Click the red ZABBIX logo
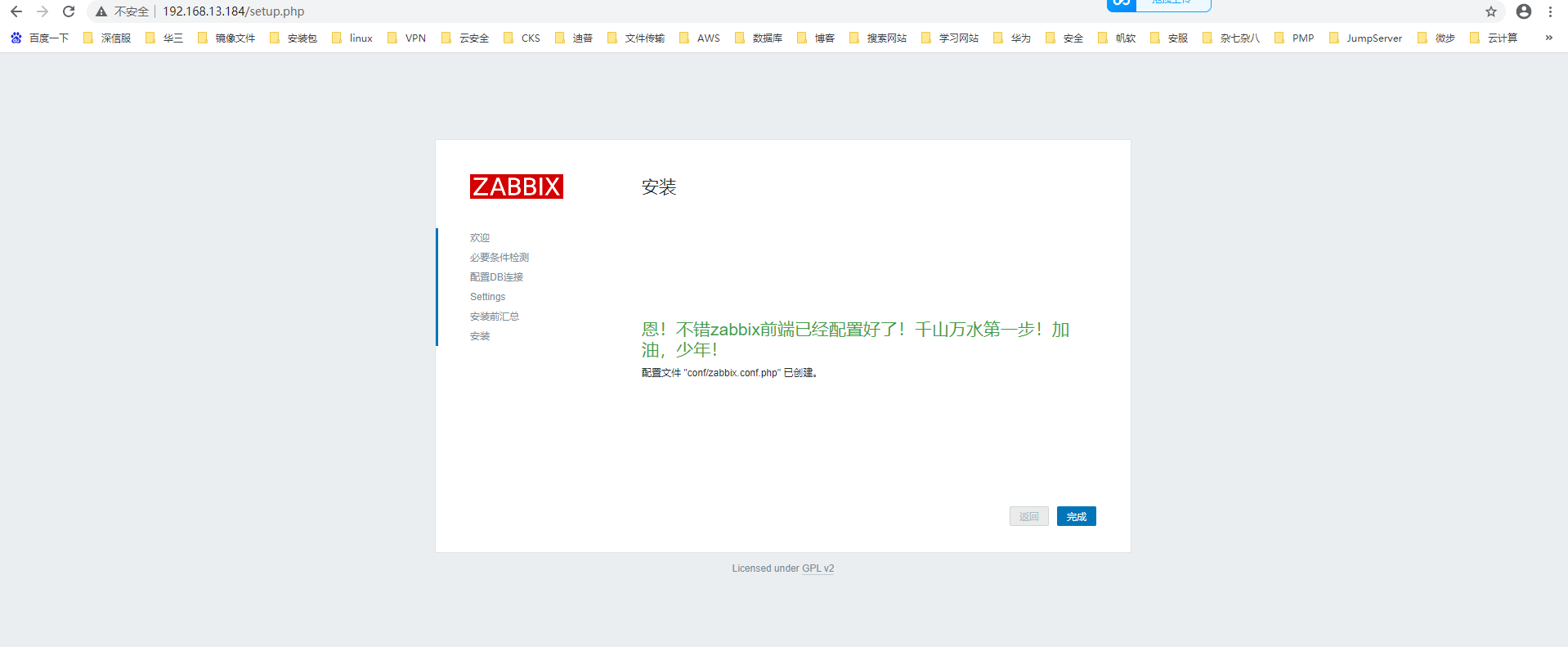The image size is (1568, 647). coord(517,186)
